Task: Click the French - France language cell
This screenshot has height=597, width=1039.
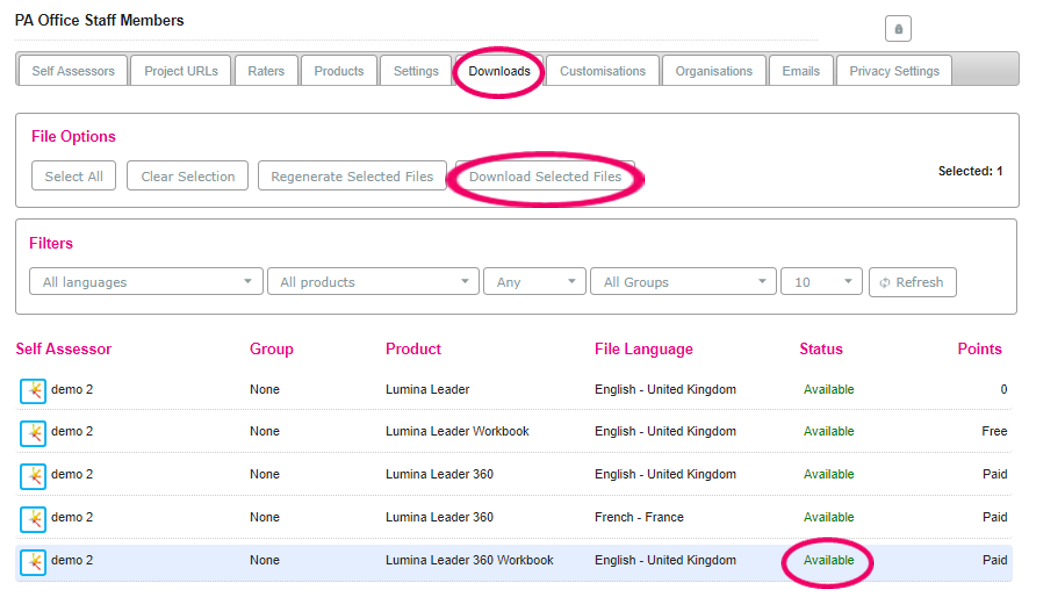Action: [x=639, y=517]
